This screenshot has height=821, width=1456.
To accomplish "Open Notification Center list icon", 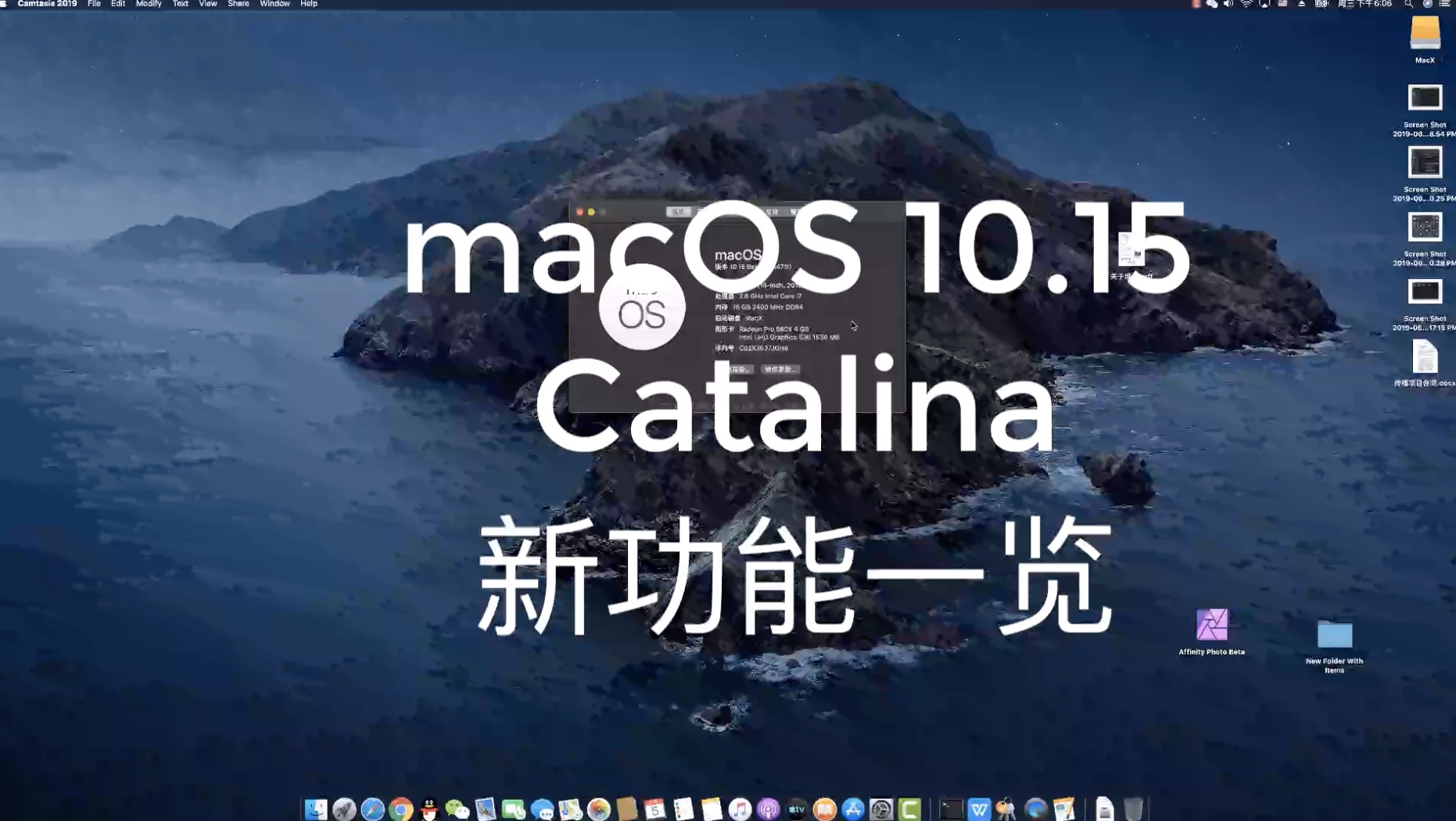I will tap(1445, 4).
